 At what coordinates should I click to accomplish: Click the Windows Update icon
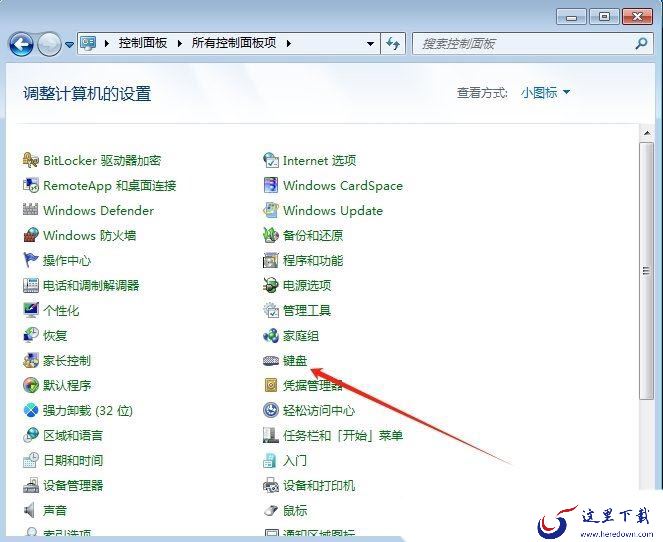271,210
